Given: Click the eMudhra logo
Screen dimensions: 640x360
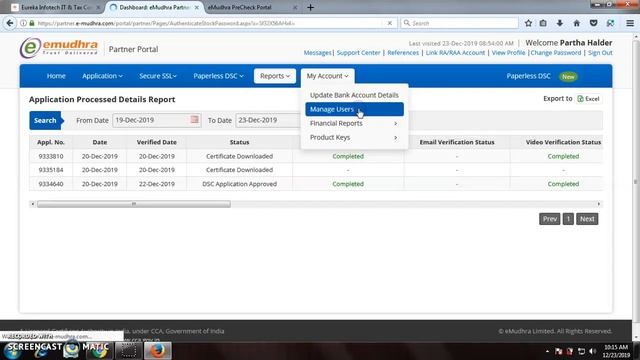Looking at the screenshot, I should [59, 47].
